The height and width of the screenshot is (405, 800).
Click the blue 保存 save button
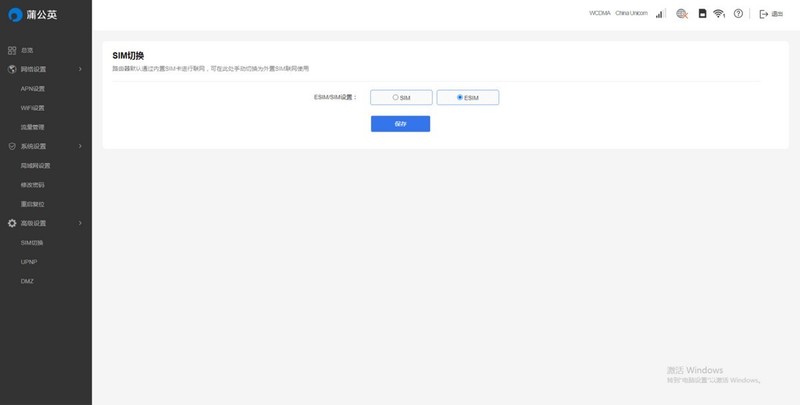pos(401,124)
